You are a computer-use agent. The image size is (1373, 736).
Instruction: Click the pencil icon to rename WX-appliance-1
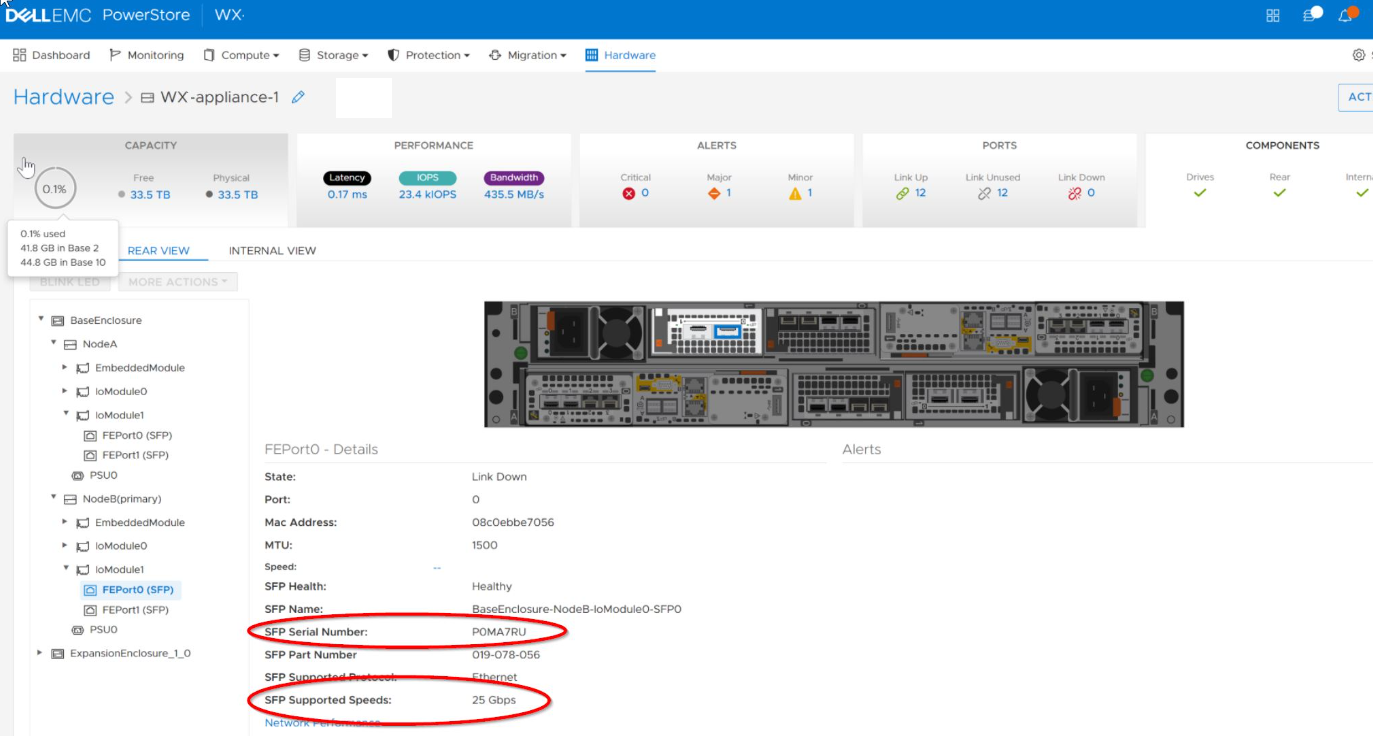[297, 97]
